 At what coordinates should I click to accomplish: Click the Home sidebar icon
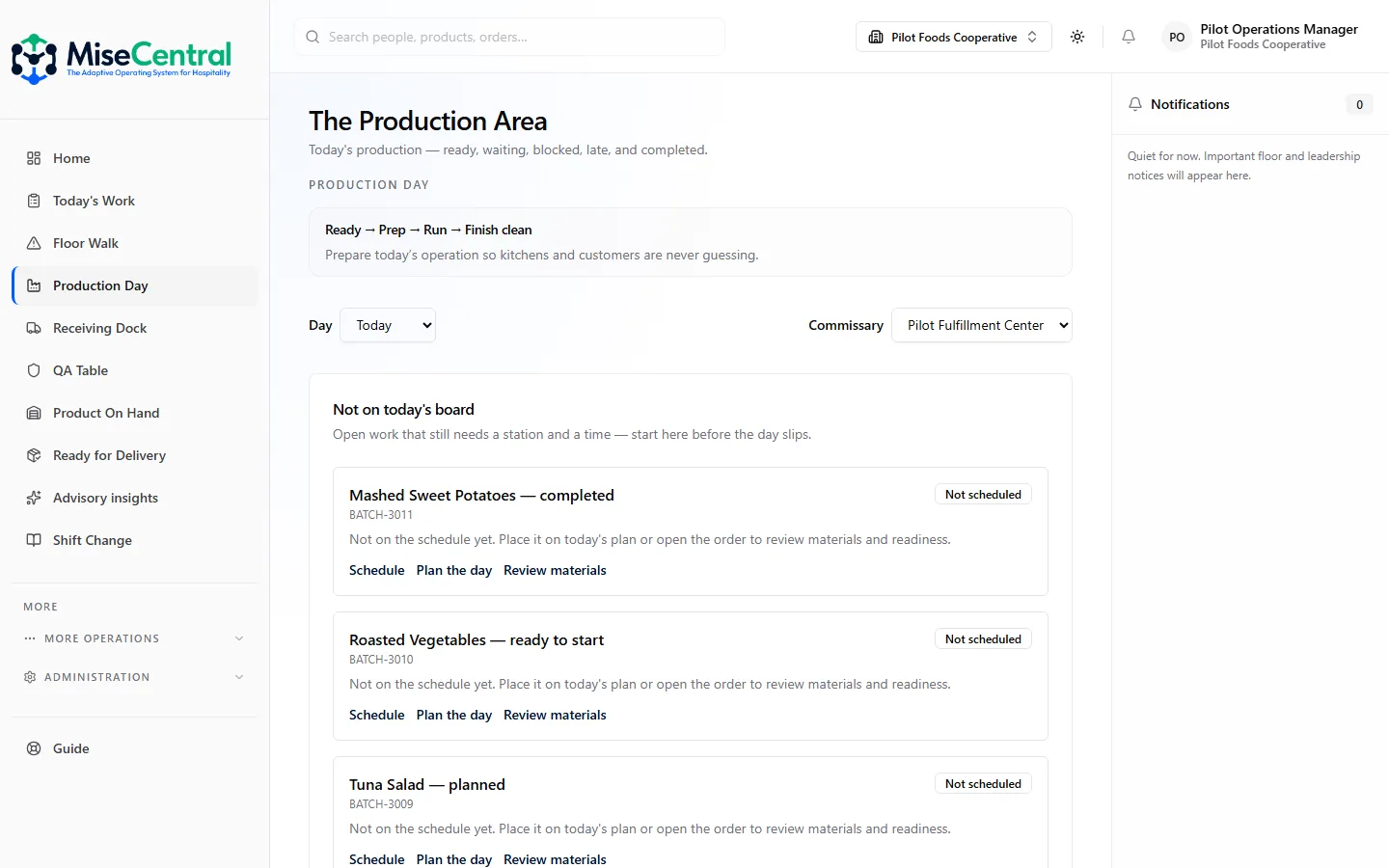tap(34, 158)
